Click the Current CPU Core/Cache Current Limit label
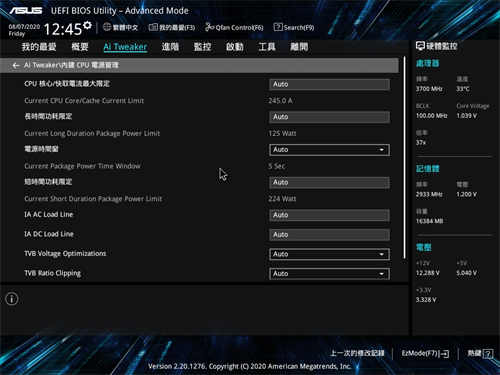Image resolution: width=500 pixels, height=375 pixels. point(84,101)
